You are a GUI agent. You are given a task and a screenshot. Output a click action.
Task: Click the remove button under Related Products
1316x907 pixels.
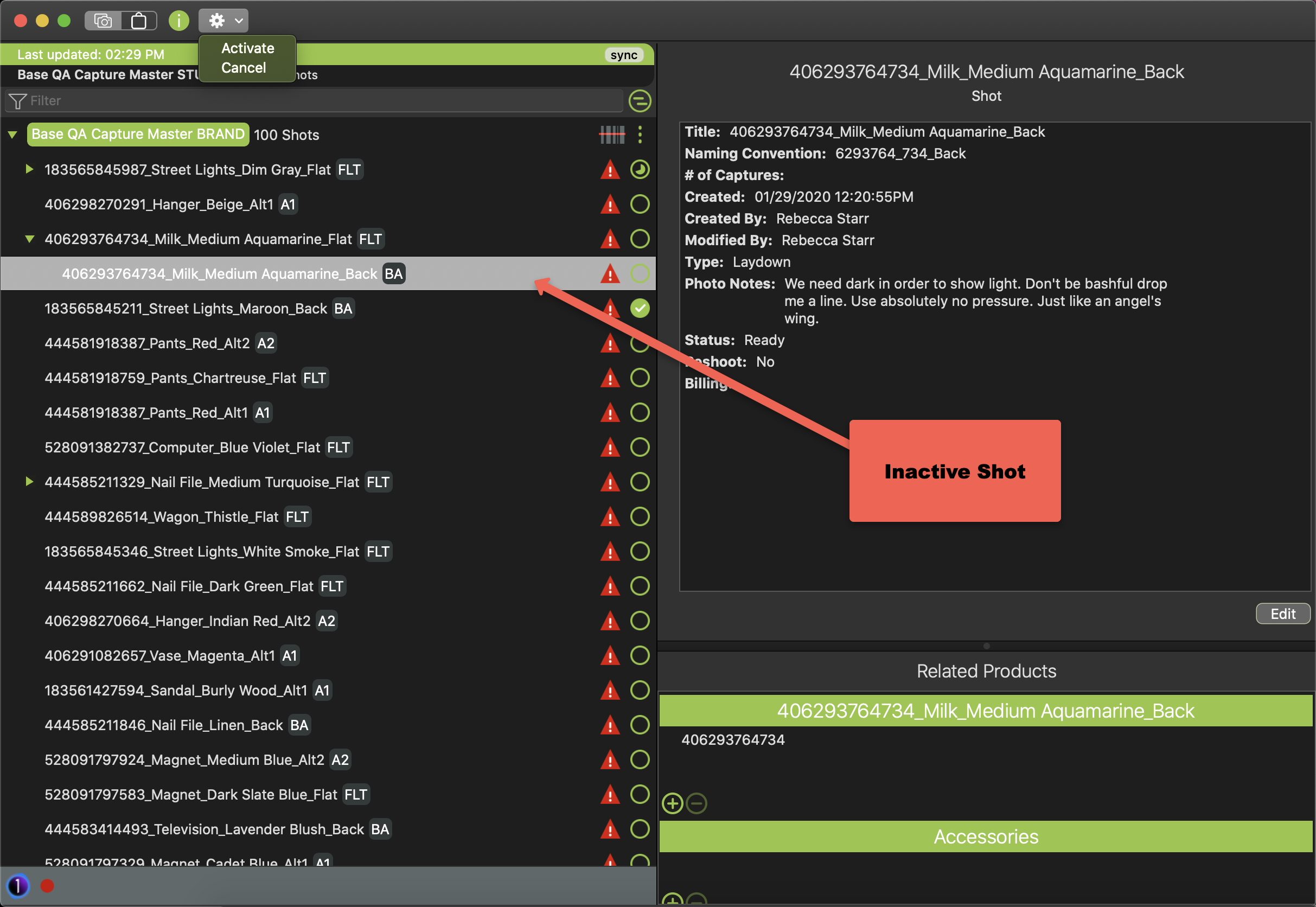(x=697, y=803)
